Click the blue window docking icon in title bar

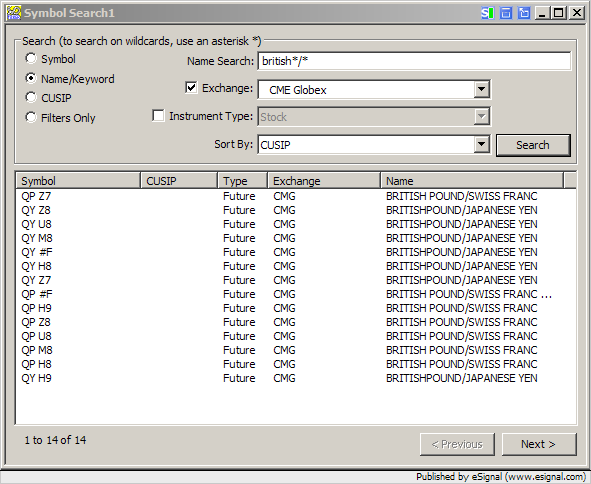(506, 13)
